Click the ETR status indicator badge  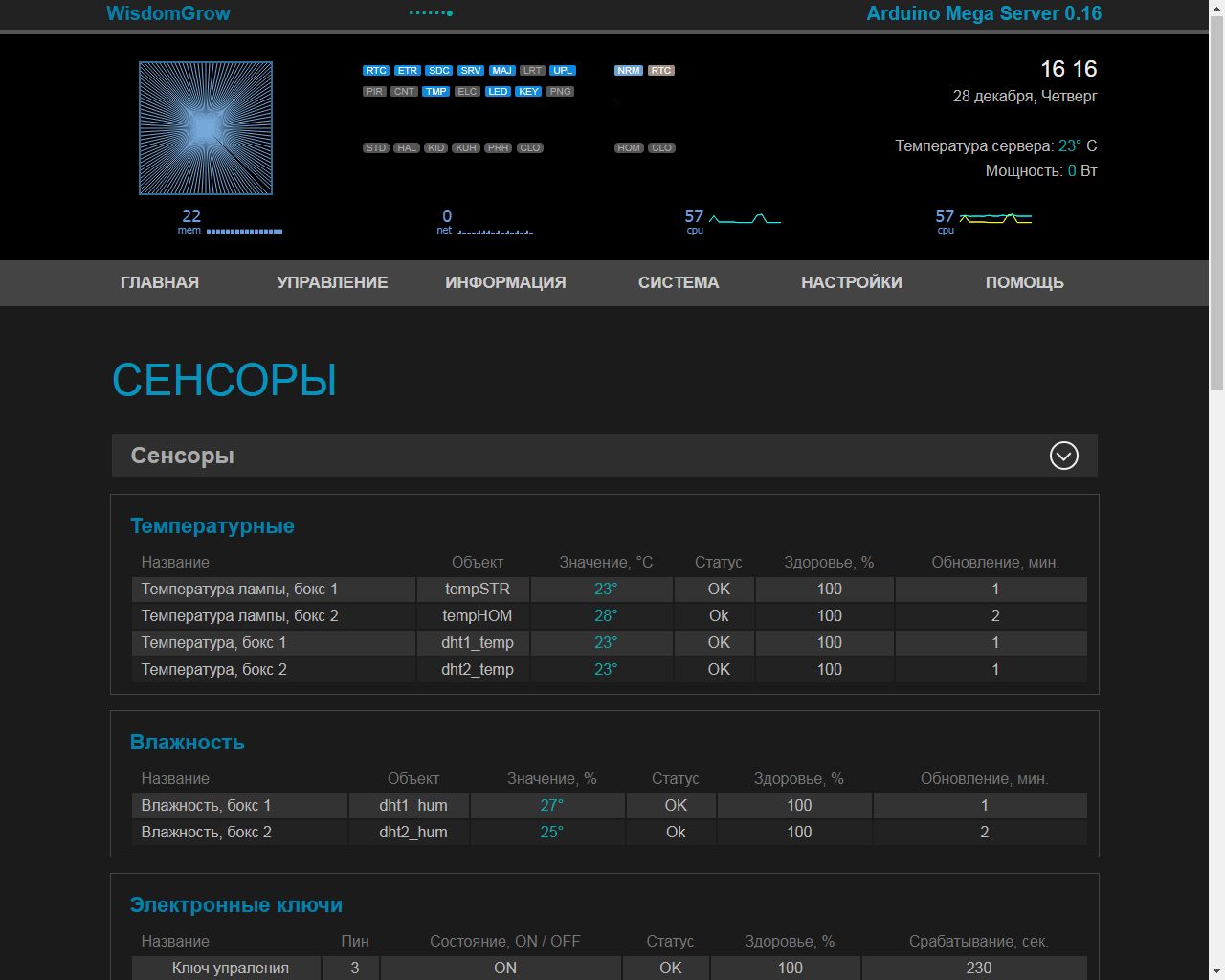(x=408, y=71)
